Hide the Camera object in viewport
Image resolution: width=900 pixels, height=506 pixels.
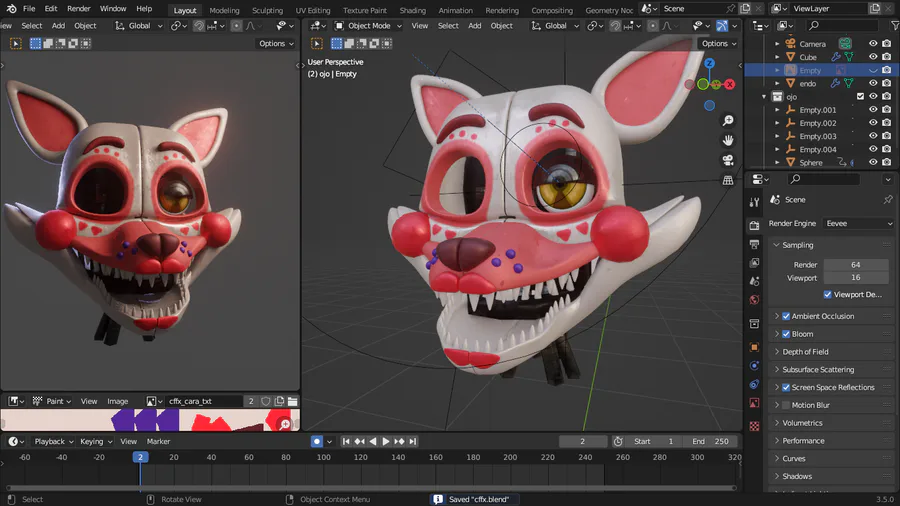pyautogui.click(x=873, y=44)
